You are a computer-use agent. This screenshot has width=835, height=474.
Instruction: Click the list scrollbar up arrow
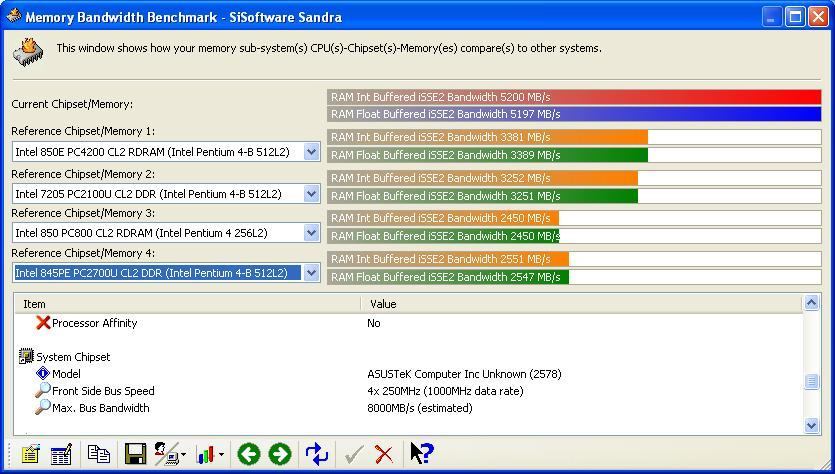811,303
